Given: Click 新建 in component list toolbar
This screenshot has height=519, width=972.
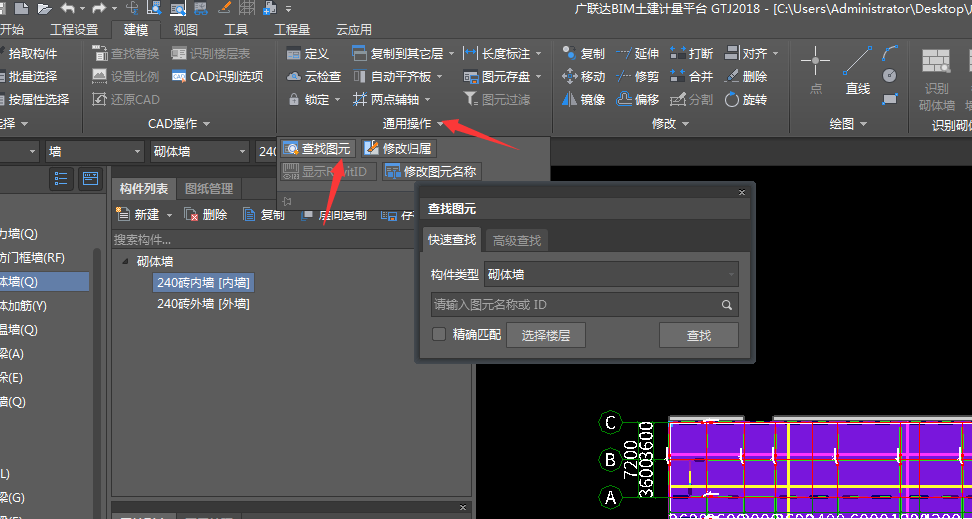Looking at the screenshot, I should point(139,215).
